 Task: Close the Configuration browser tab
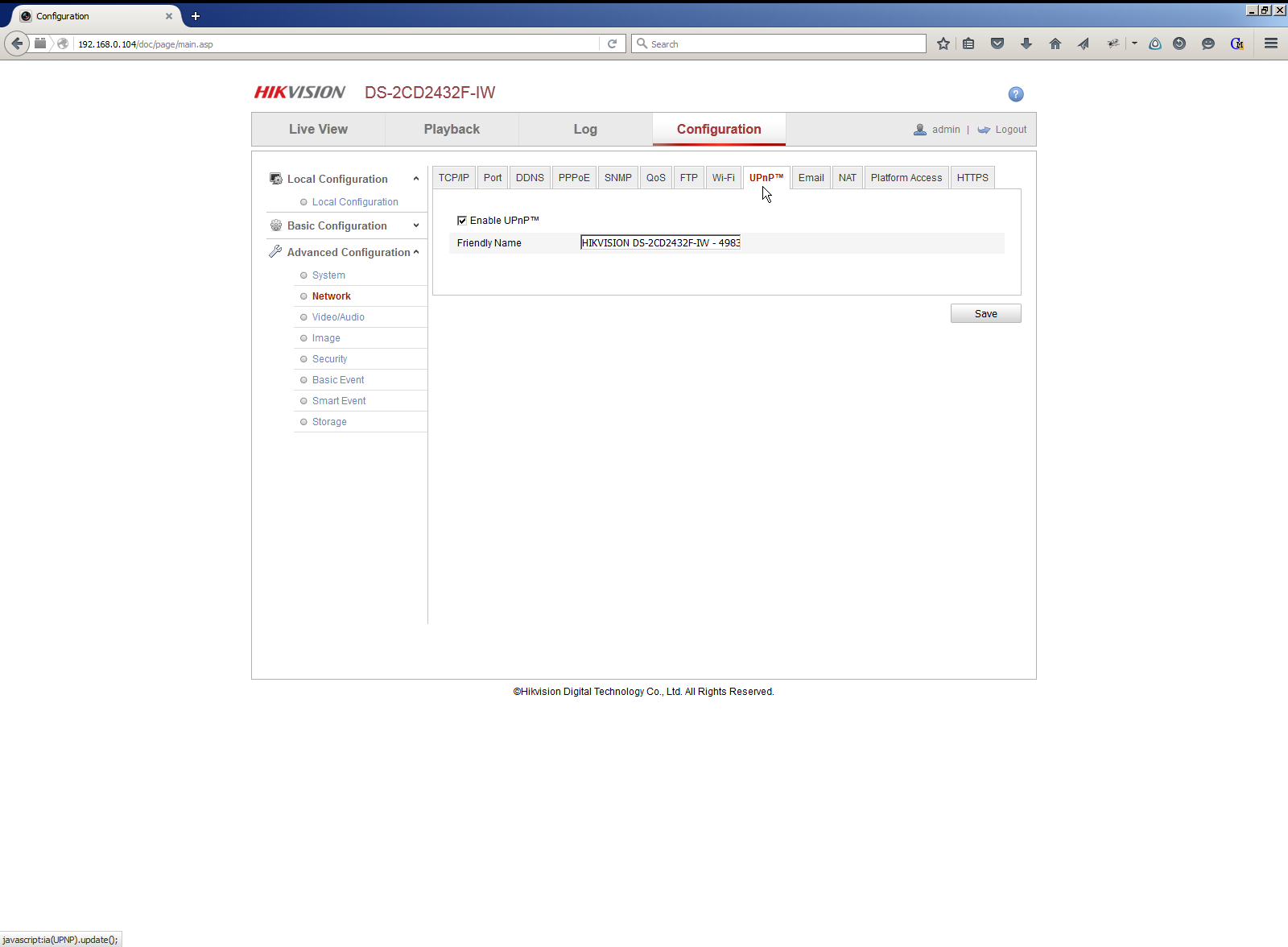(169, 16)
